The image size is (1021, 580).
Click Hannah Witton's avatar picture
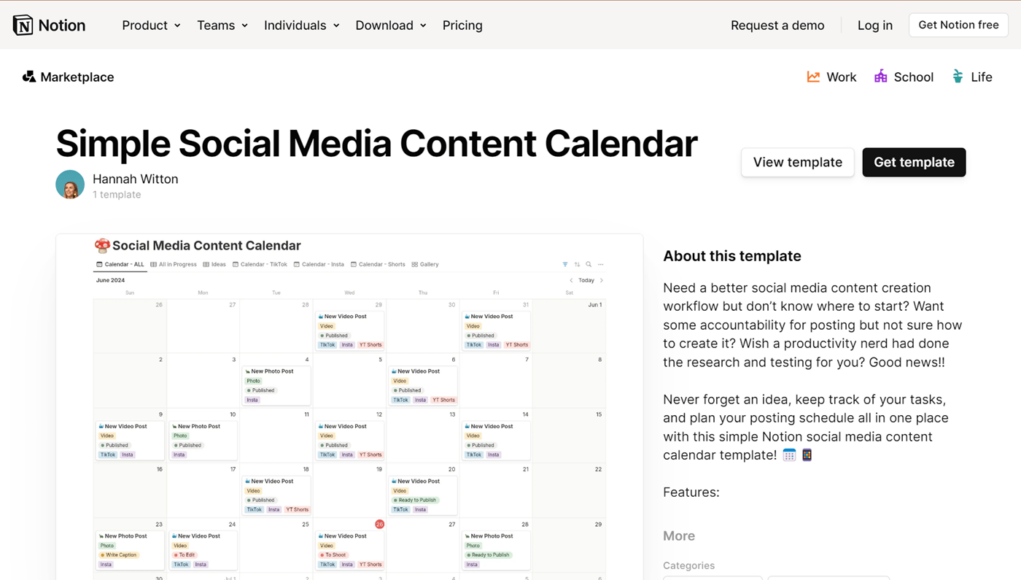coord(70,184)
